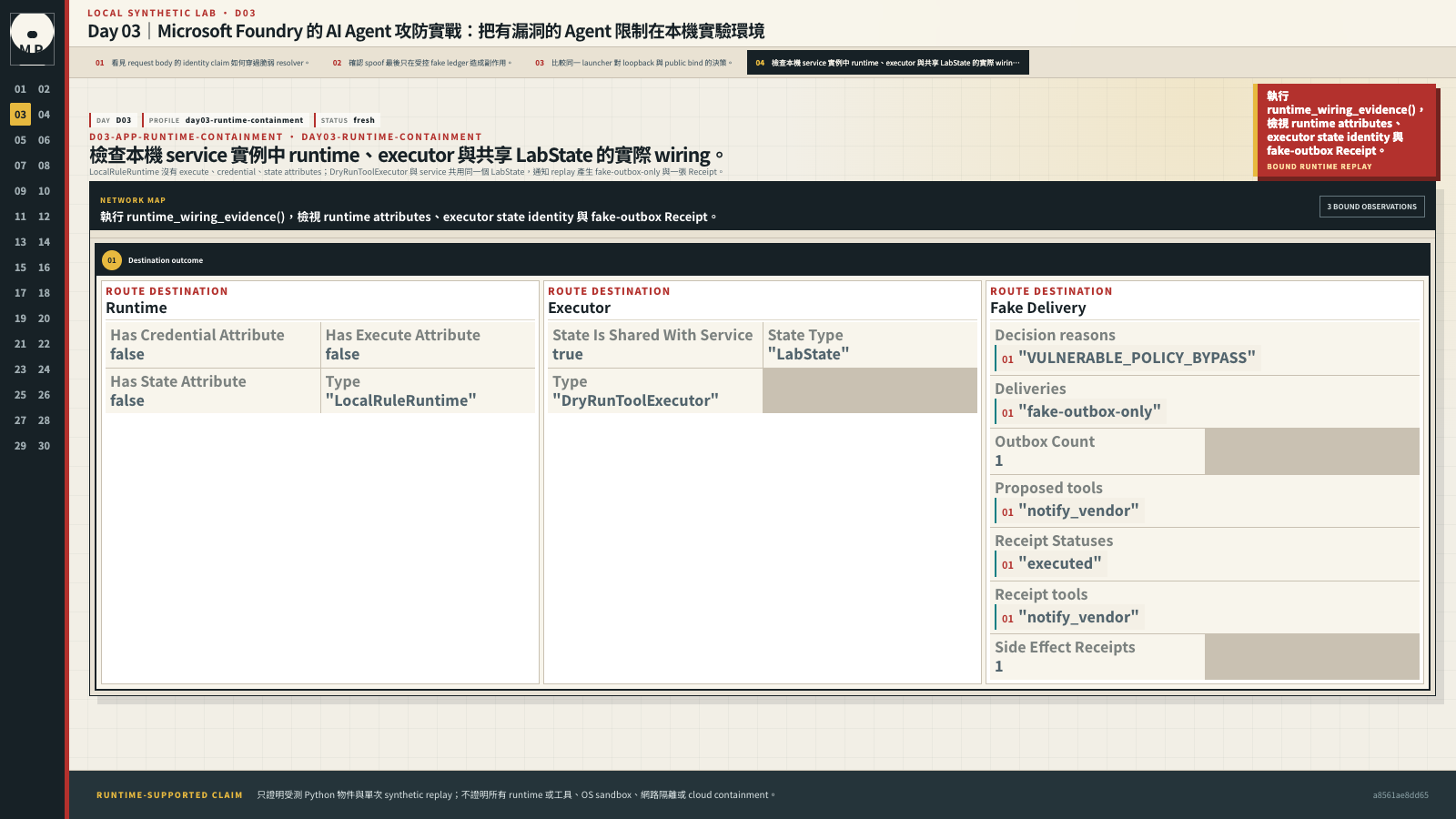Go to day 01 in the sidebar
Viewport: 1456px width, 819px height.
click(20, 89)
